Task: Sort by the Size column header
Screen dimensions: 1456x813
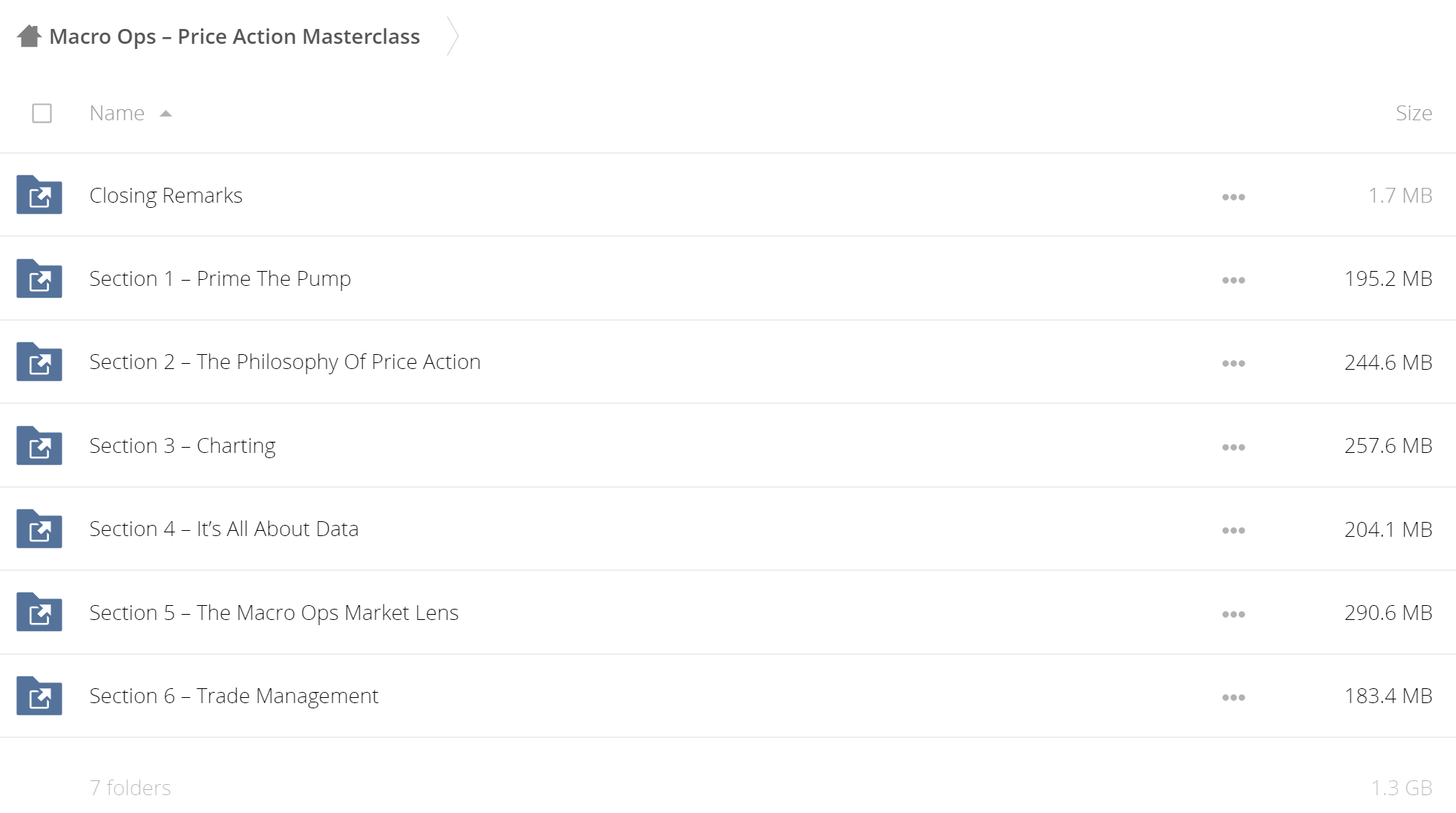Action: (x=1414, y=113)
